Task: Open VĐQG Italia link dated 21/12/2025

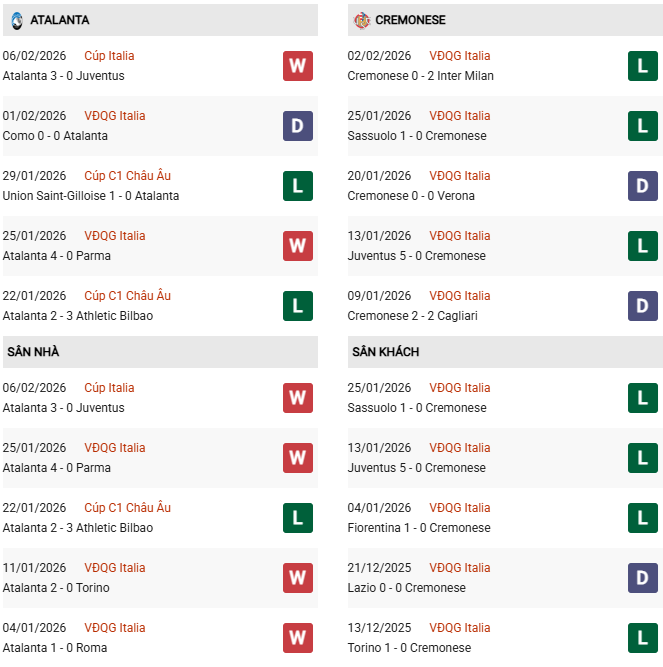Action: (459, 568)
